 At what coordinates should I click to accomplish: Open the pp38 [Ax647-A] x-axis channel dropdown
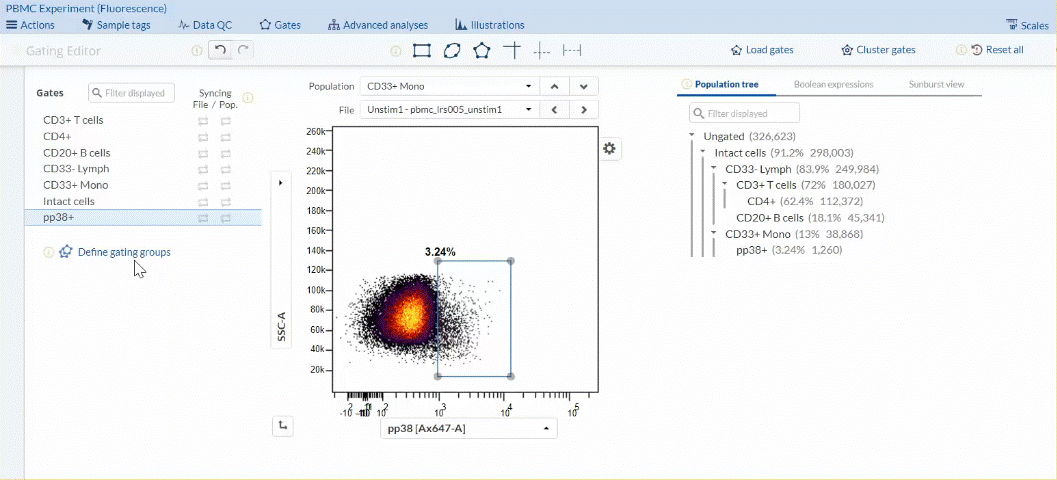coord(468,429)
